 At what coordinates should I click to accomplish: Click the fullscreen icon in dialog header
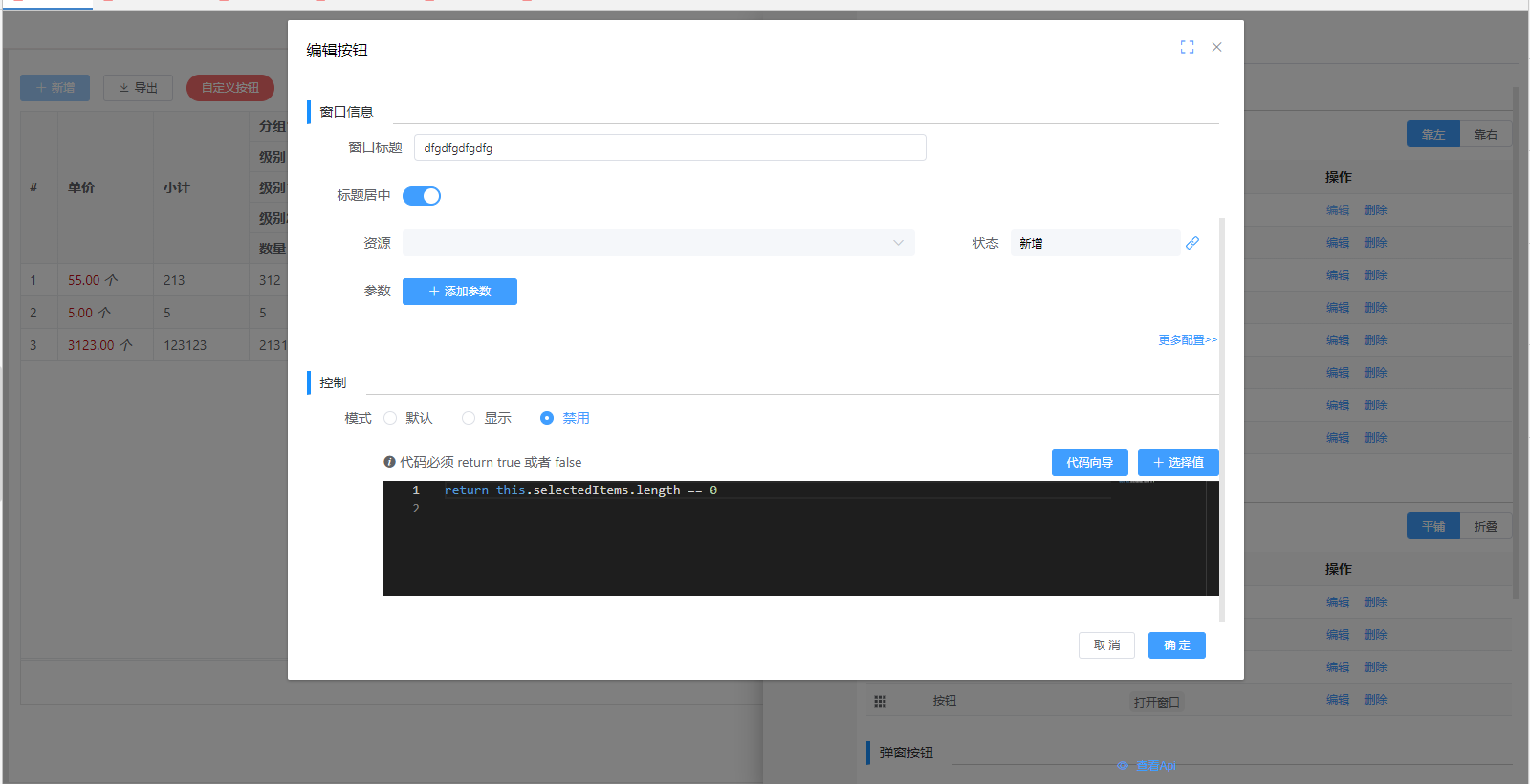click(1187, 47)
